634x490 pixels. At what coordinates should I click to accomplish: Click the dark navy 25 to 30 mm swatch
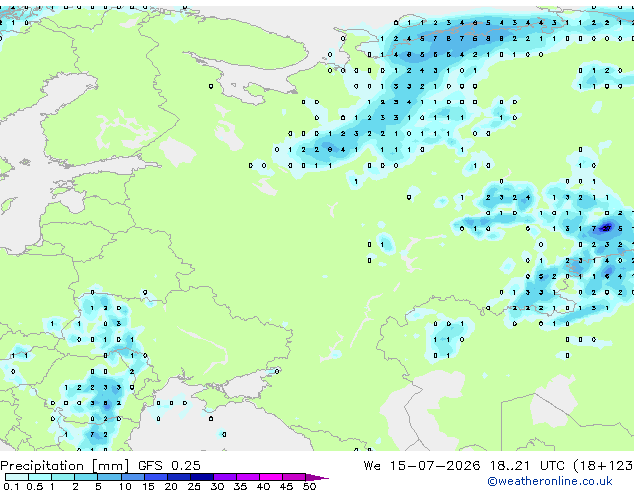coord(201,477)
